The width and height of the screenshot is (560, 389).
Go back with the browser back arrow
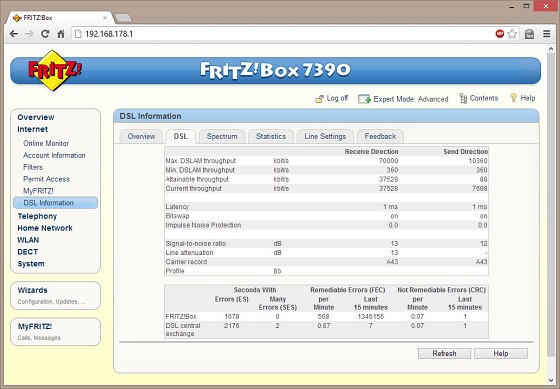[14, 34]
